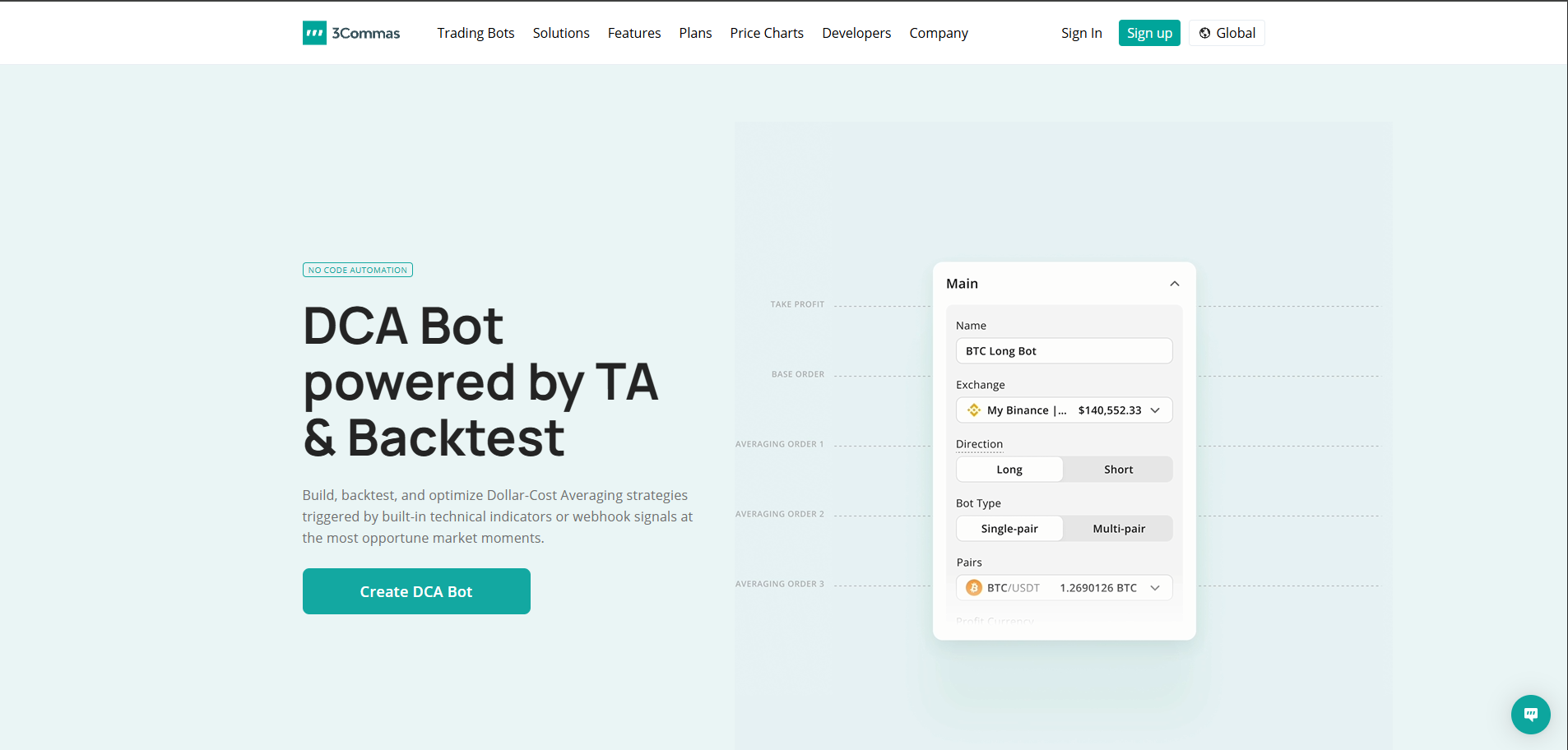The height and width of the screenshot is (750, 1568).
Task: Click the Create DCA Bot button
Action: tap(416, 591)
